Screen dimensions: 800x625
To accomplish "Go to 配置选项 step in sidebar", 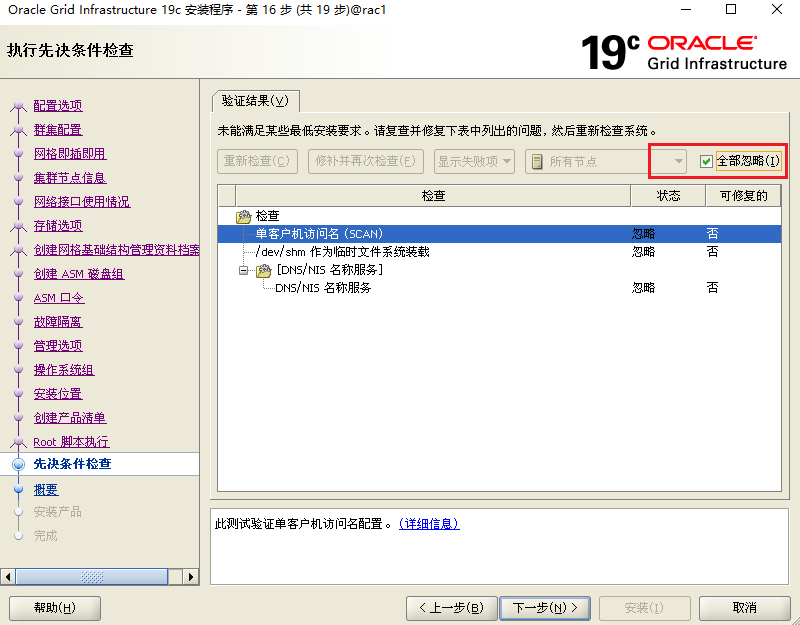I will [x=58, y=106].
